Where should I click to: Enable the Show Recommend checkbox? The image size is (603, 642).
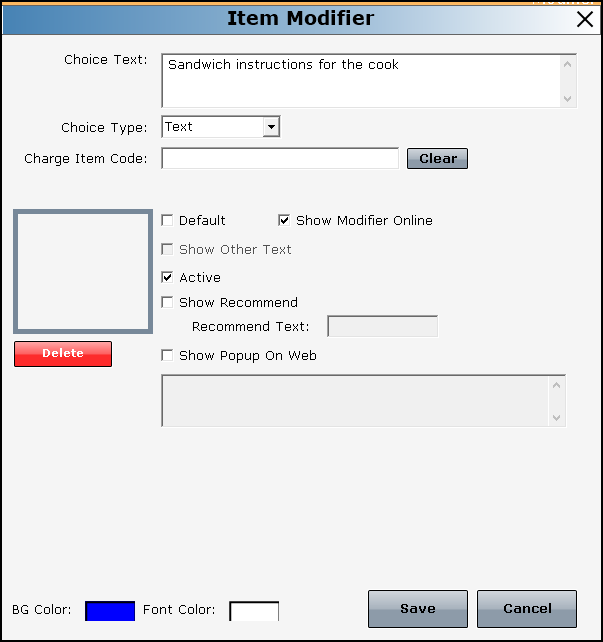point(168,303)
